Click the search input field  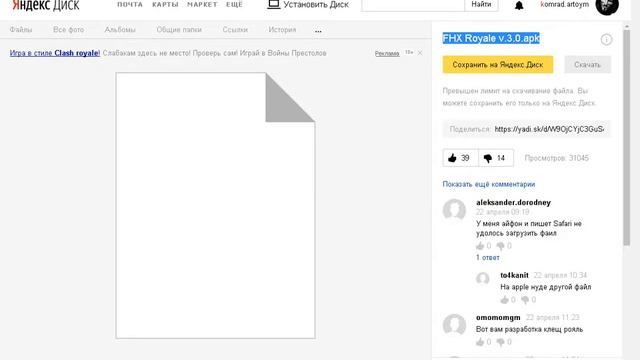tap(413, 5)
